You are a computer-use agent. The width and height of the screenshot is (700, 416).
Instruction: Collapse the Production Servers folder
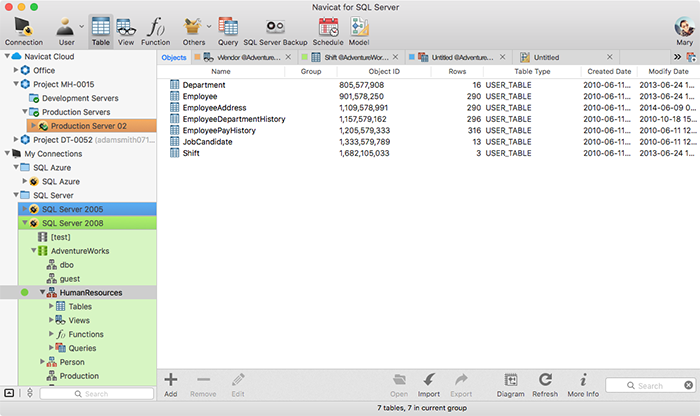(25, 112)
